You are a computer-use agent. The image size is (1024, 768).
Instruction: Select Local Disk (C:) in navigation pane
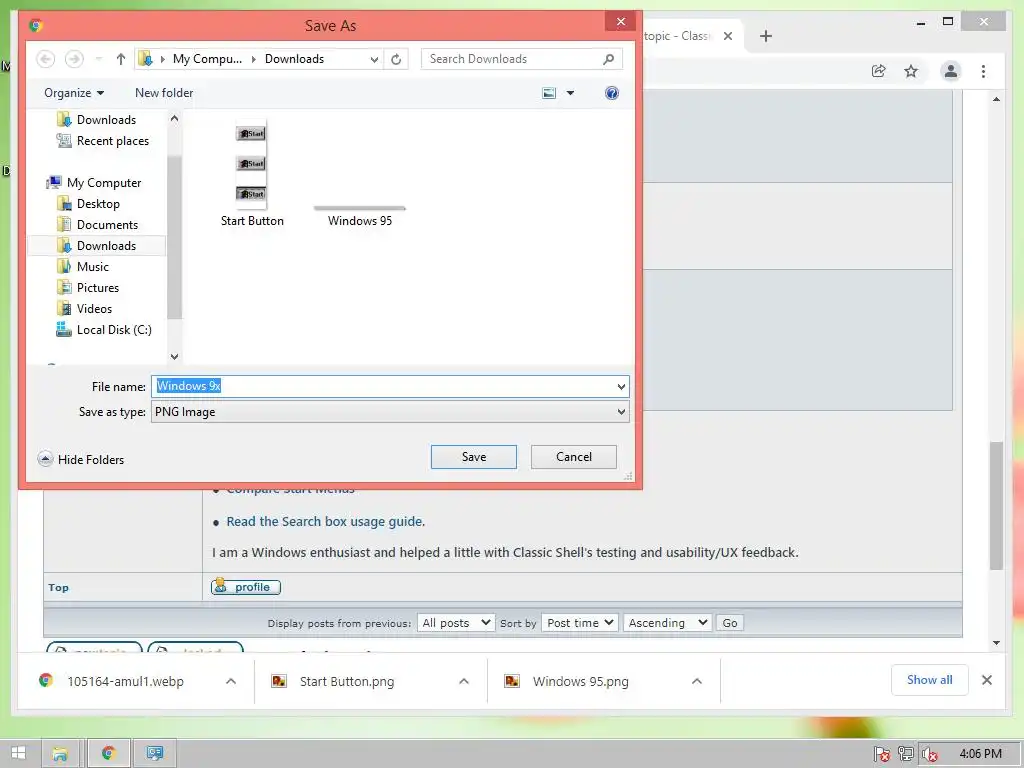(x=104, y=330)
